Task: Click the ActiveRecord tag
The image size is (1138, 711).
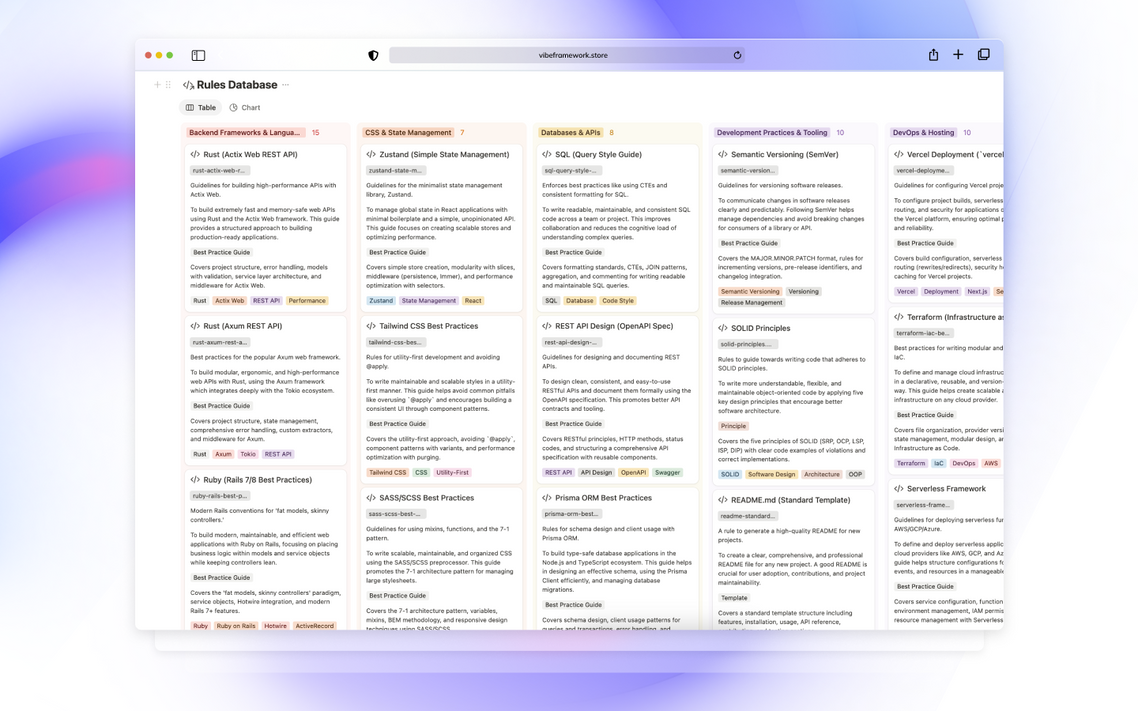Action: click(314, 626)
